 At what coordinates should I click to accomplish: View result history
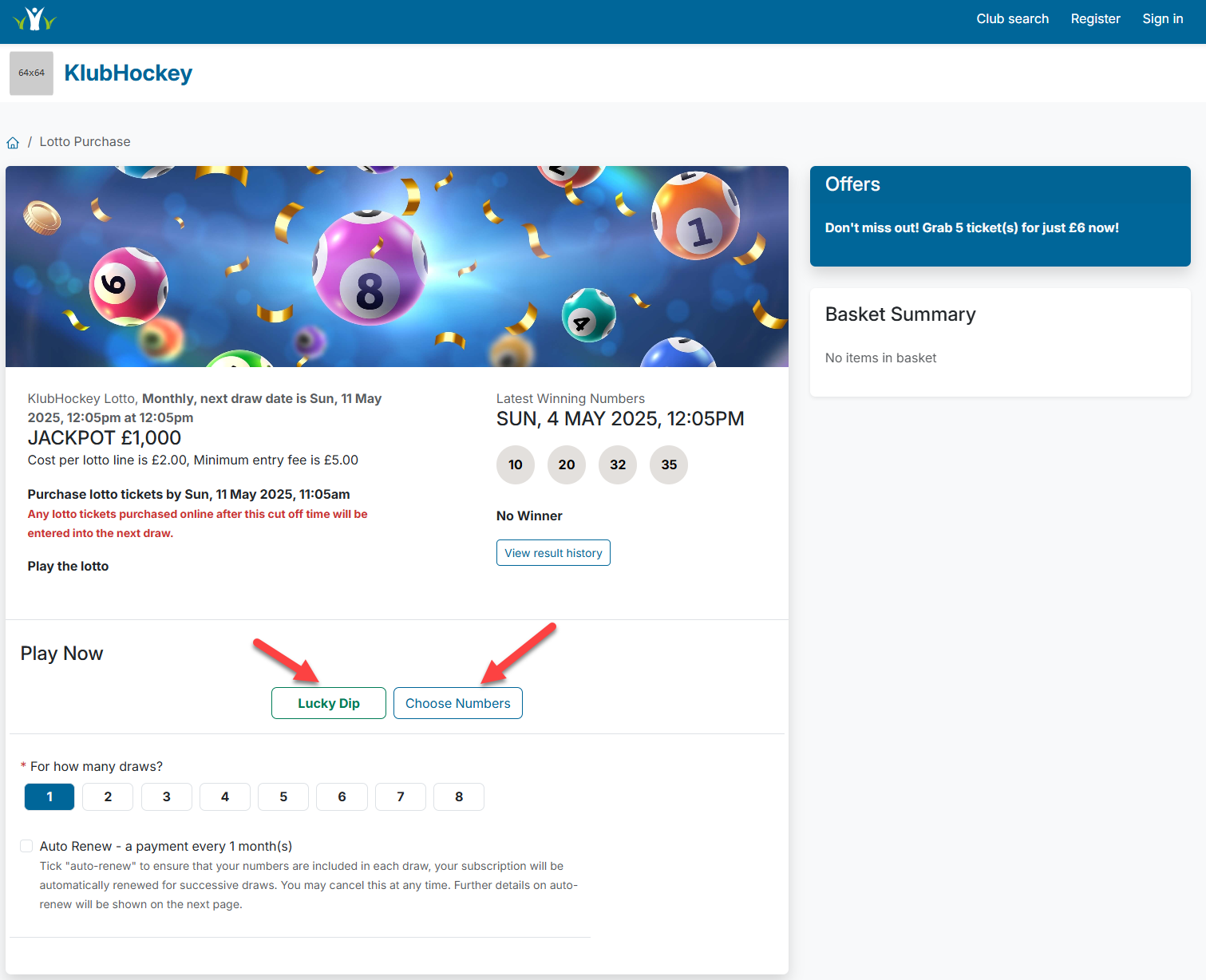(553, 553)
